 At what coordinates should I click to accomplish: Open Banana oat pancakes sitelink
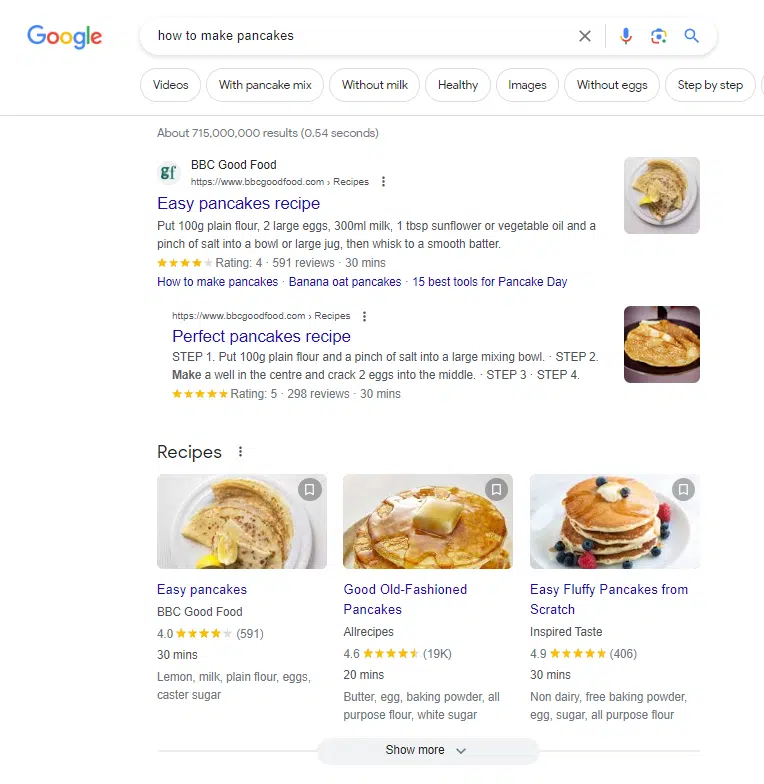(x=345, y=282)
